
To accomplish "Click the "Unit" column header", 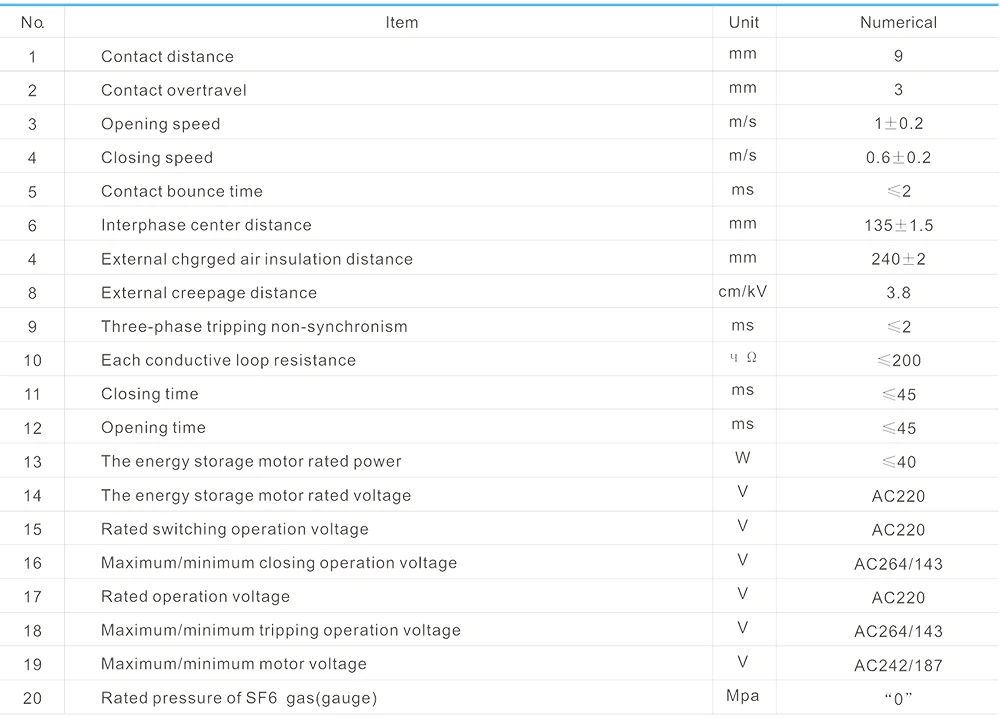I will [x=743, y=22].
